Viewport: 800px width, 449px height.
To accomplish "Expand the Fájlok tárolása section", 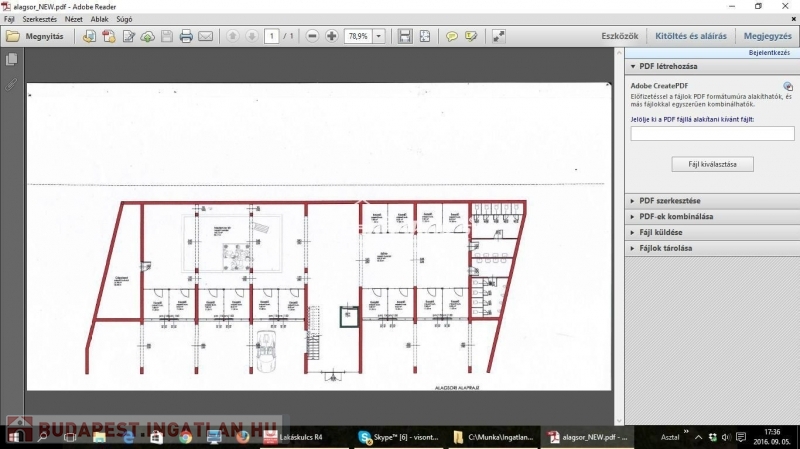I will click(665, 248).
